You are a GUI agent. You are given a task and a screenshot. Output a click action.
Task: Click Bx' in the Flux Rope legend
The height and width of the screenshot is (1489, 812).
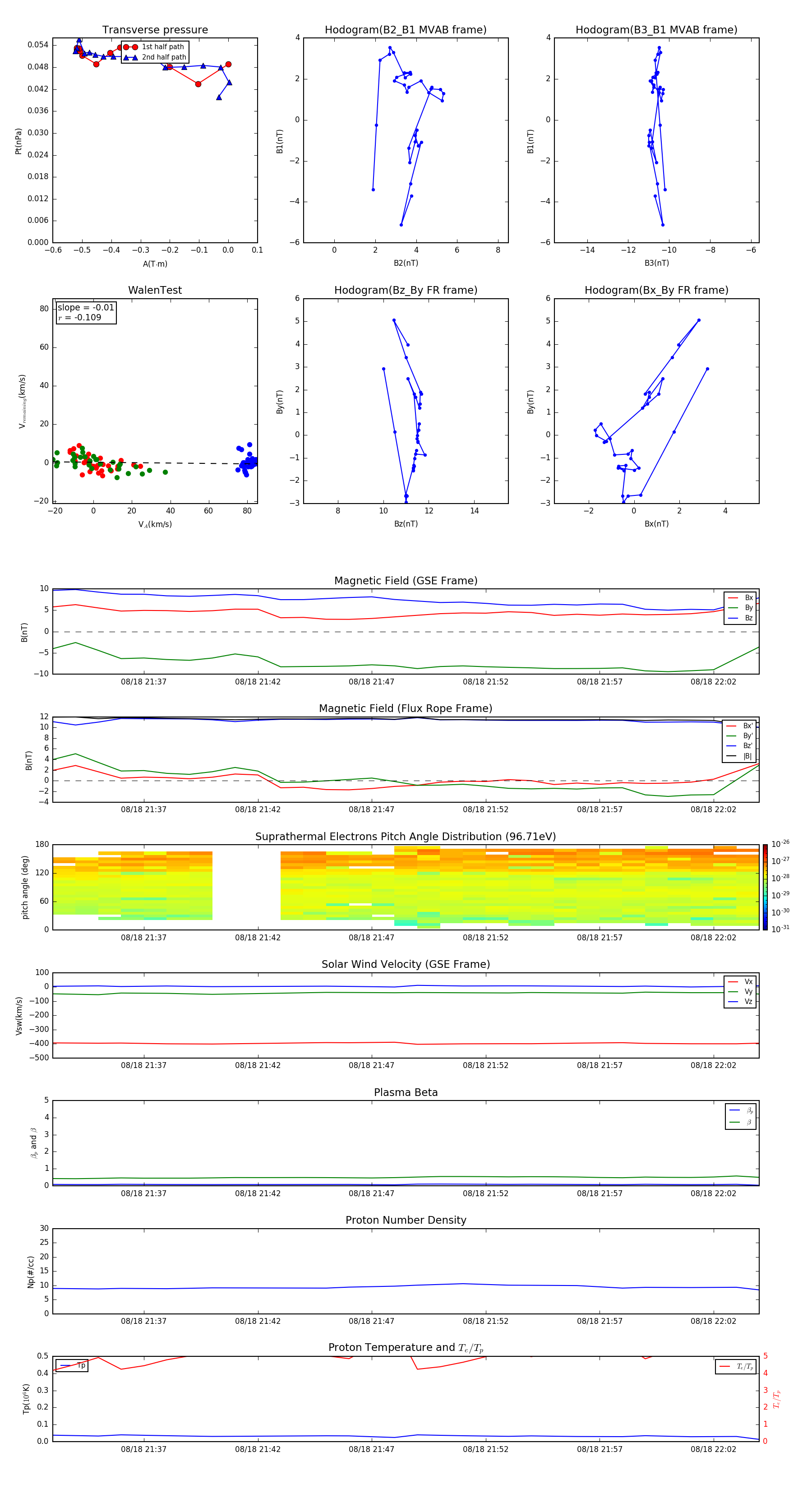[x=739, y=726]
